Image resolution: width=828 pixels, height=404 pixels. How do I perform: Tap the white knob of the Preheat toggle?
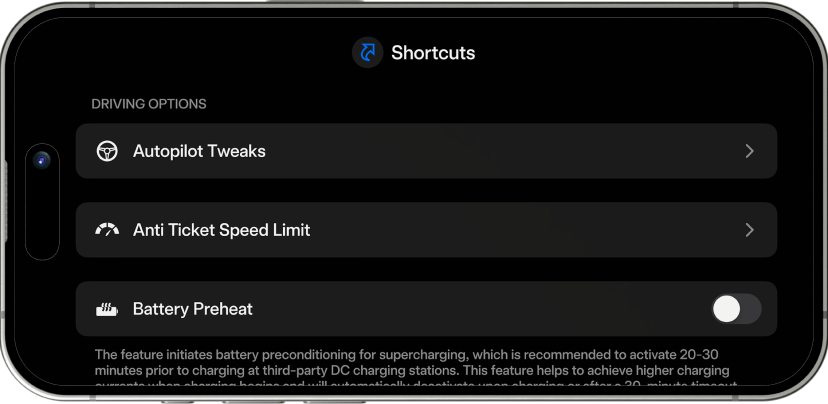click(726, 309)
